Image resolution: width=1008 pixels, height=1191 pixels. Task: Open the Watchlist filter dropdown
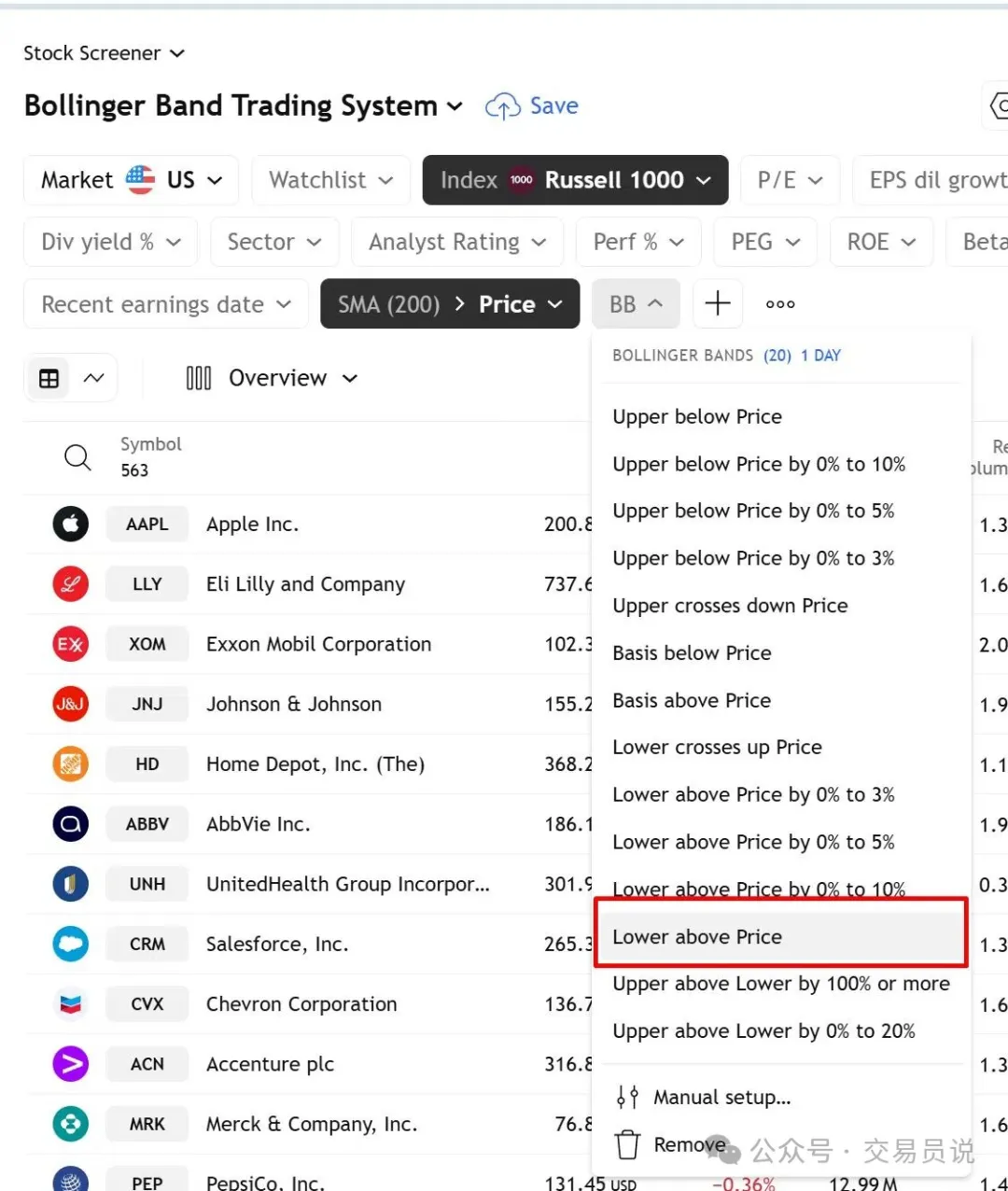tap(330, 180)
